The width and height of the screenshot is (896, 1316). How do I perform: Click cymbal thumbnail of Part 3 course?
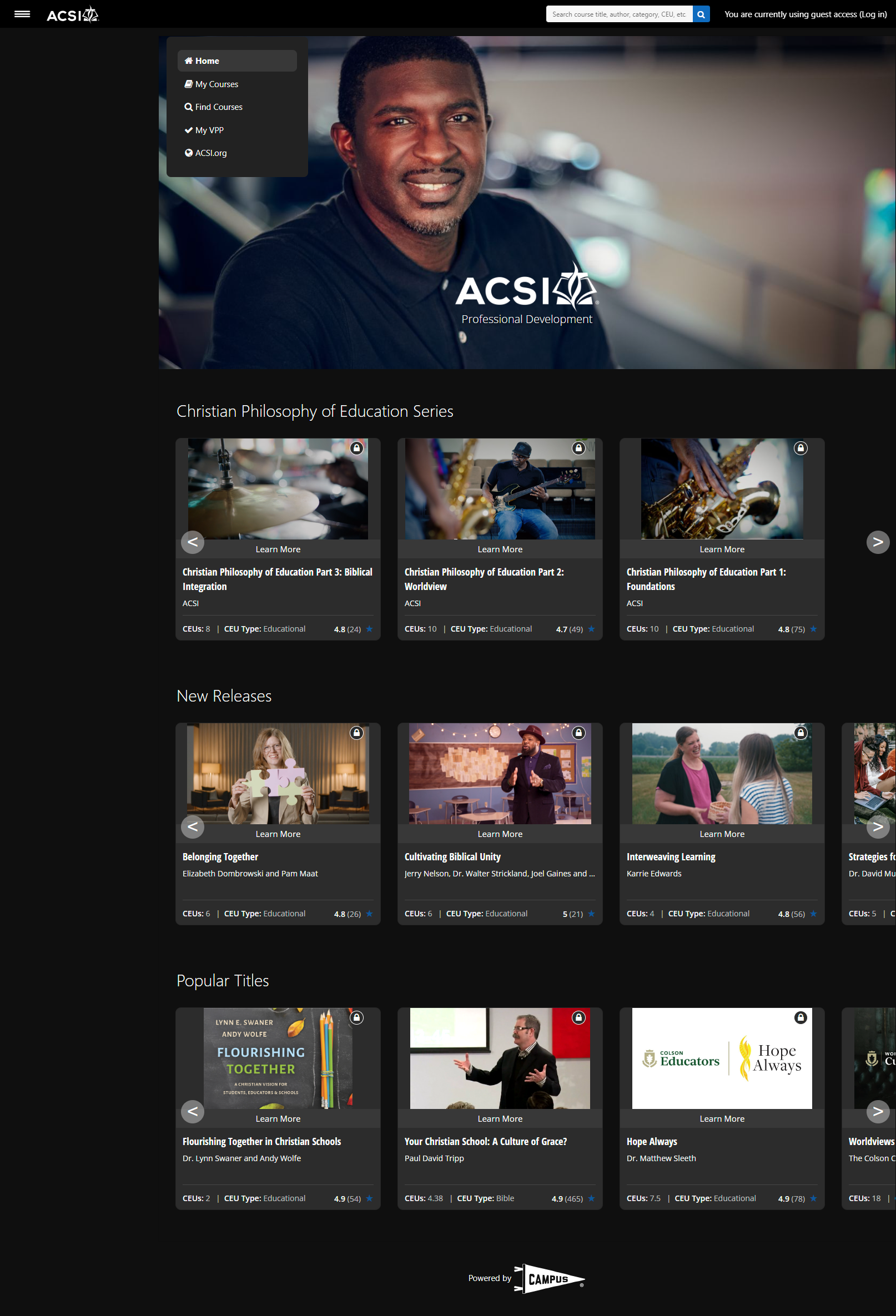click(x=278, y=488)
